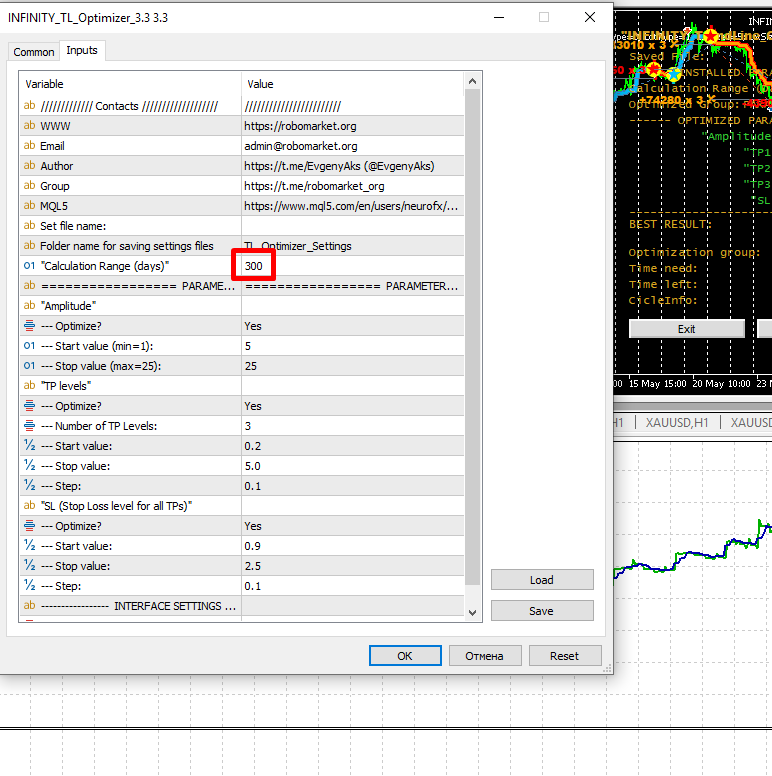Confirm the settings with OK
Viewport: 772px width, 776px height.
404,656
